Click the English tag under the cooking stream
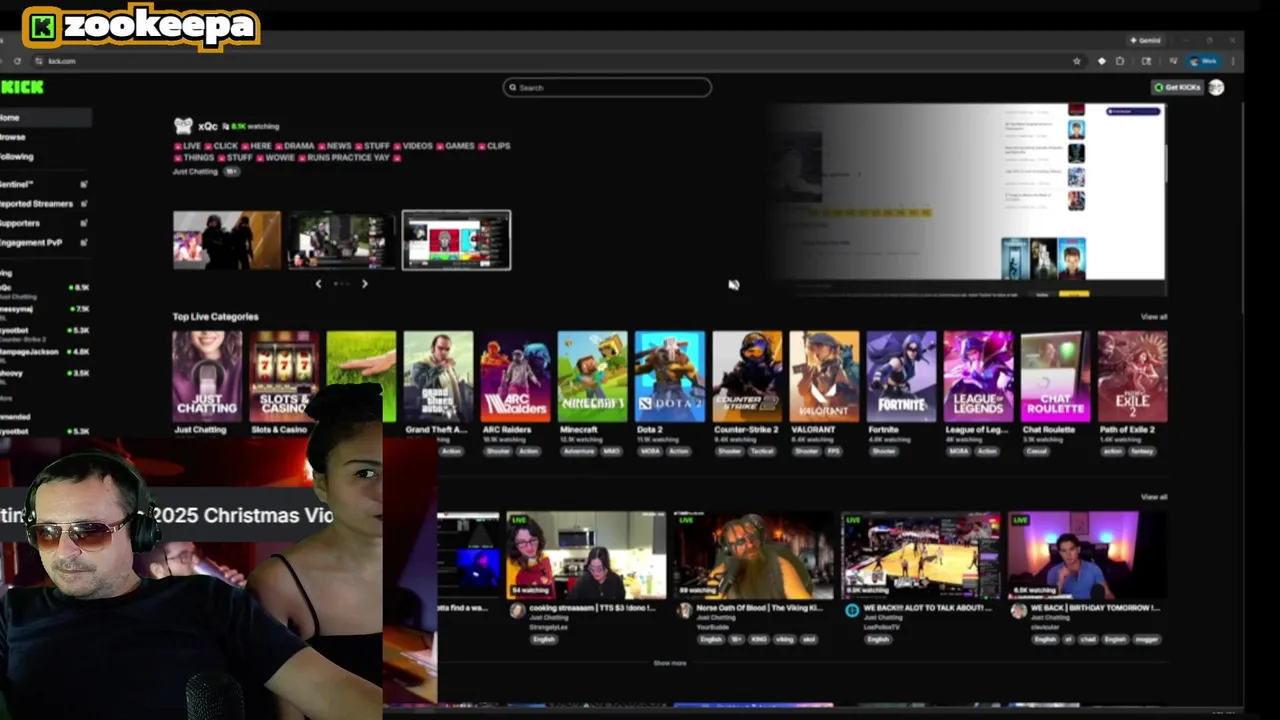Image resolution: width=1280 pixels, height=720 pixels. pyautogui.click(x=544, y=639)
